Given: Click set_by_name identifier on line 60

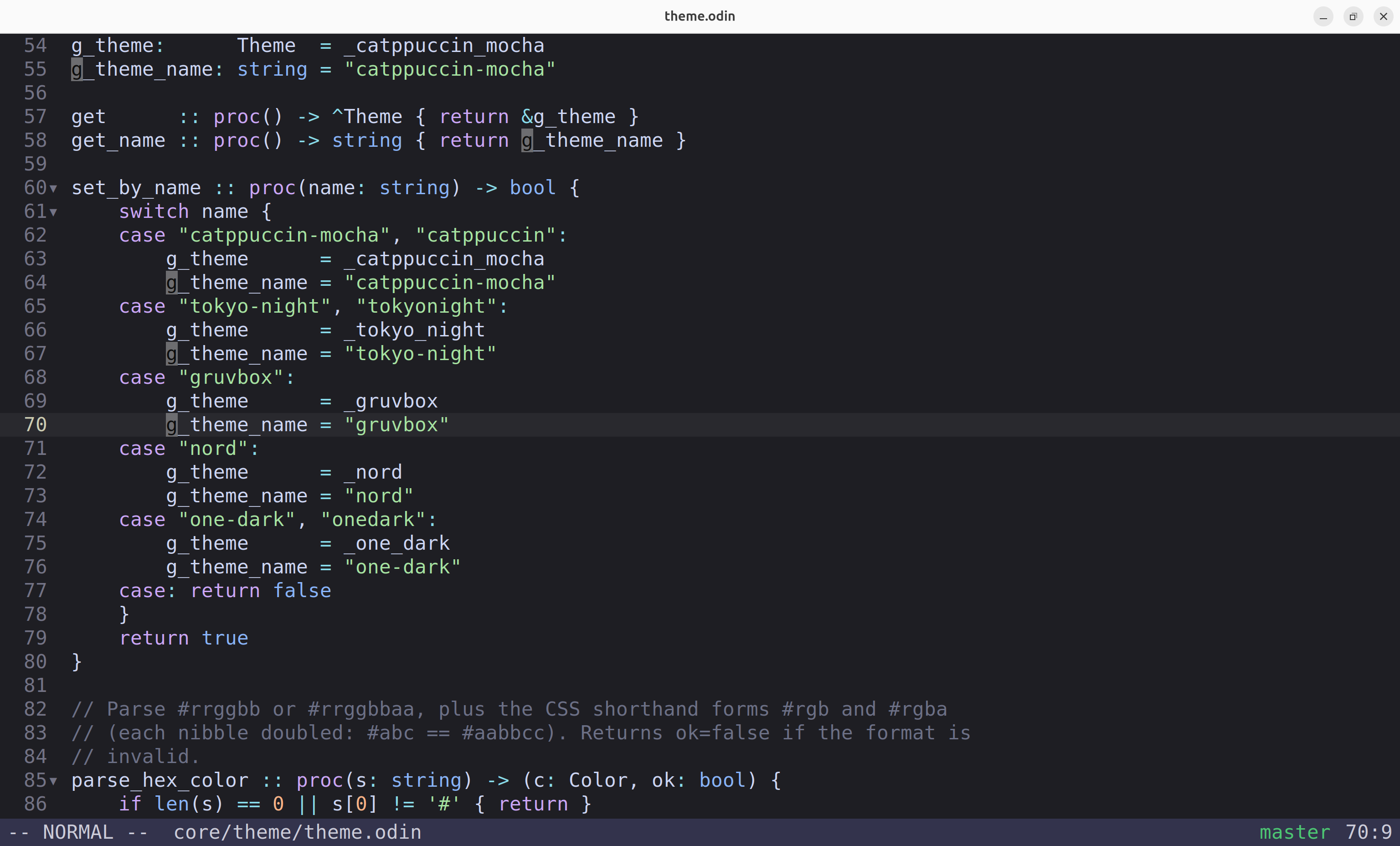Looking at the screenshot, I should click(x=136, y=187).
